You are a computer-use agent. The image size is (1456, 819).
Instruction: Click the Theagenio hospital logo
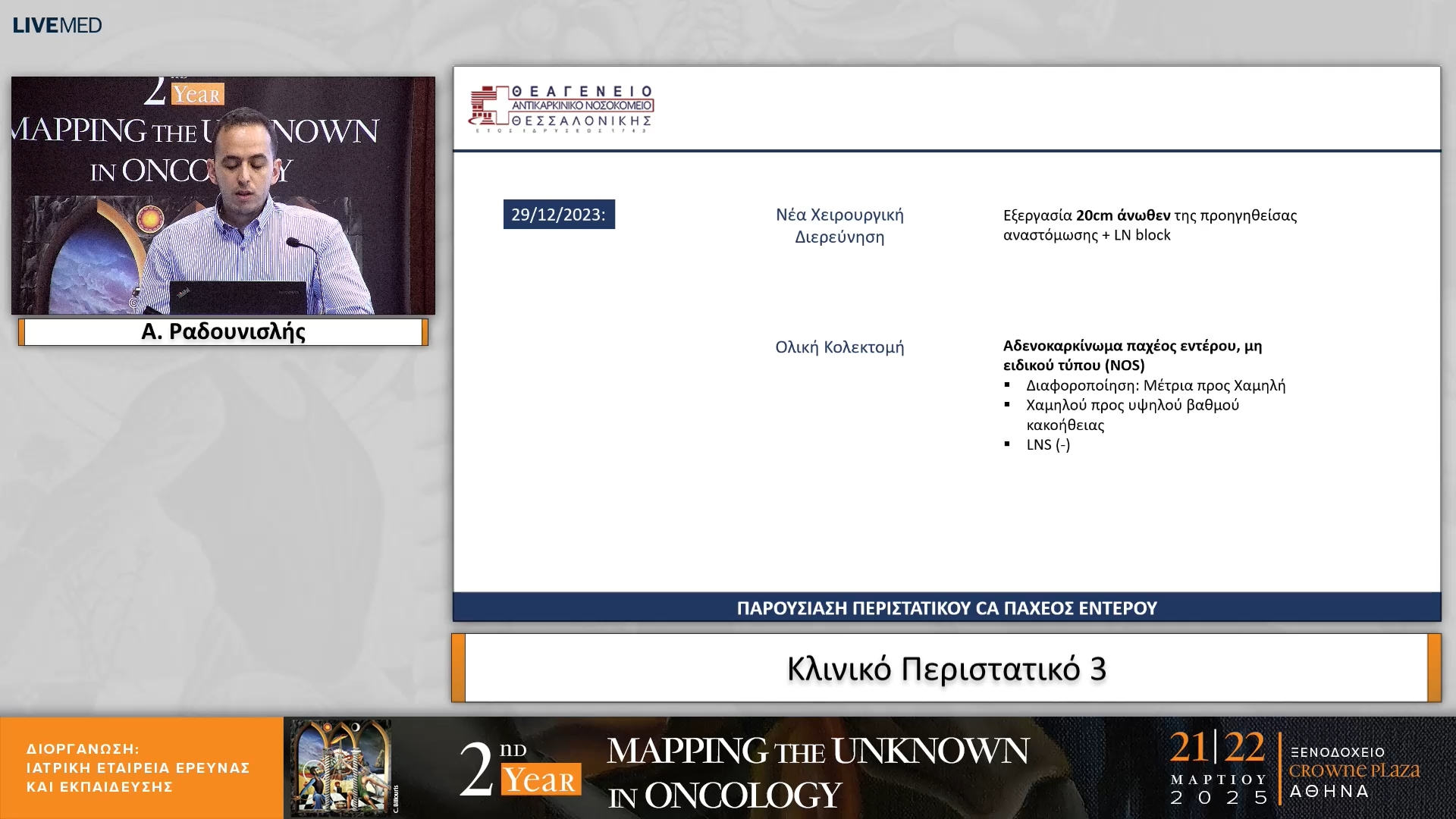point(561,108)
